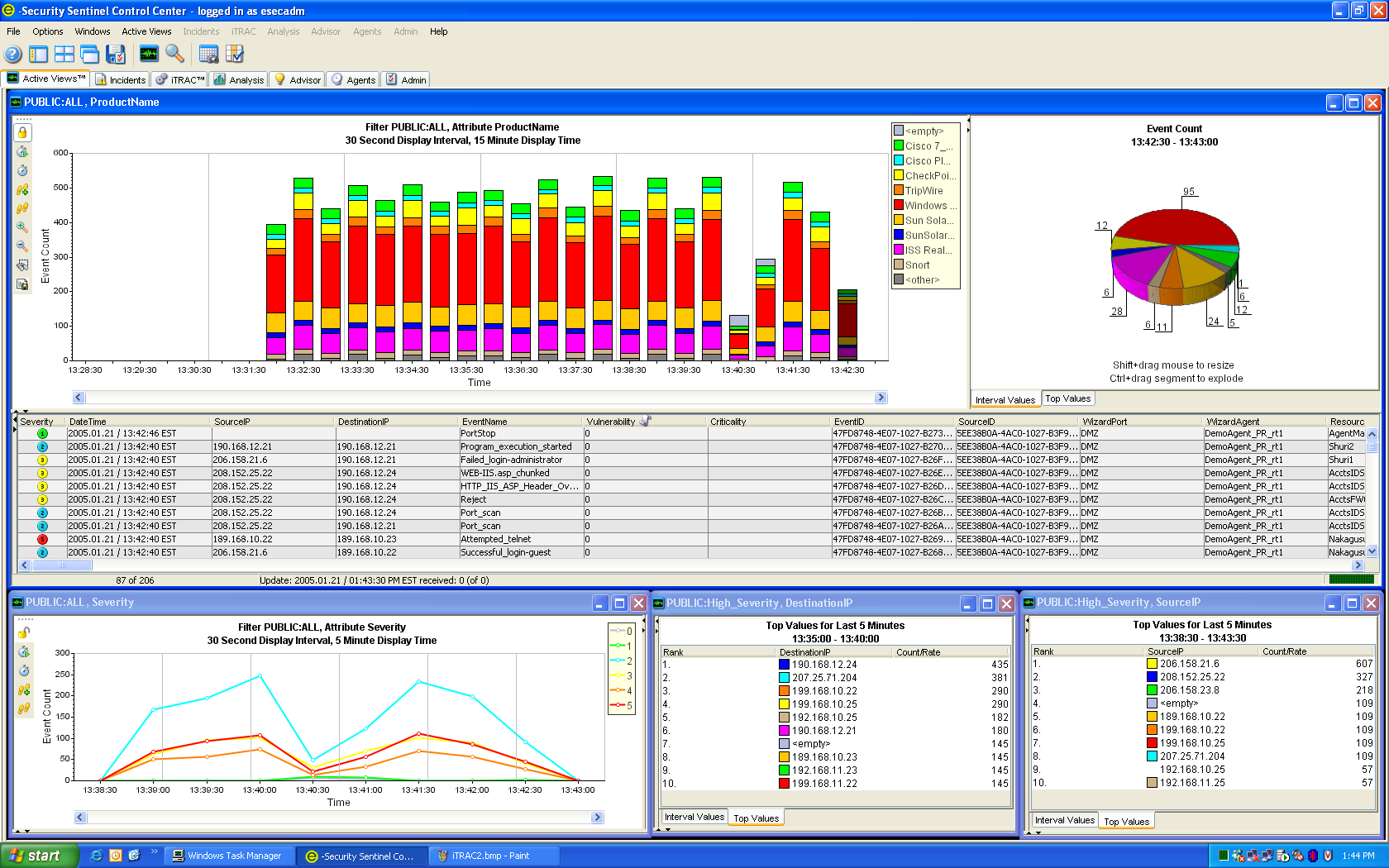Image resolution: width=1389 pixels, height=868 pixels.
Task: Click the ProductName chart left scroll arrow
Action: 79,398
